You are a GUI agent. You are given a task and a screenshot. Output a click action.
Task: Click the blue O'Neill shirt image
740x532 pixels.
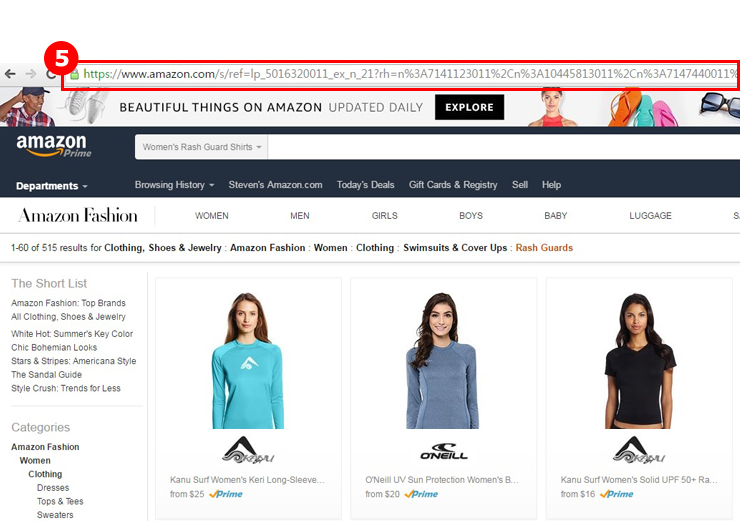pos(443,361)
